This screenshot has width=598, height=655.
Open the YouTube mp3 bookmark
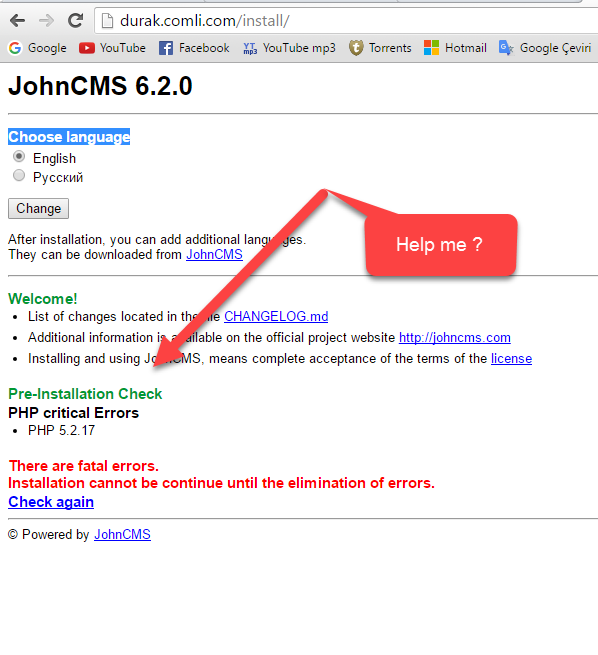tap(289, 48)
